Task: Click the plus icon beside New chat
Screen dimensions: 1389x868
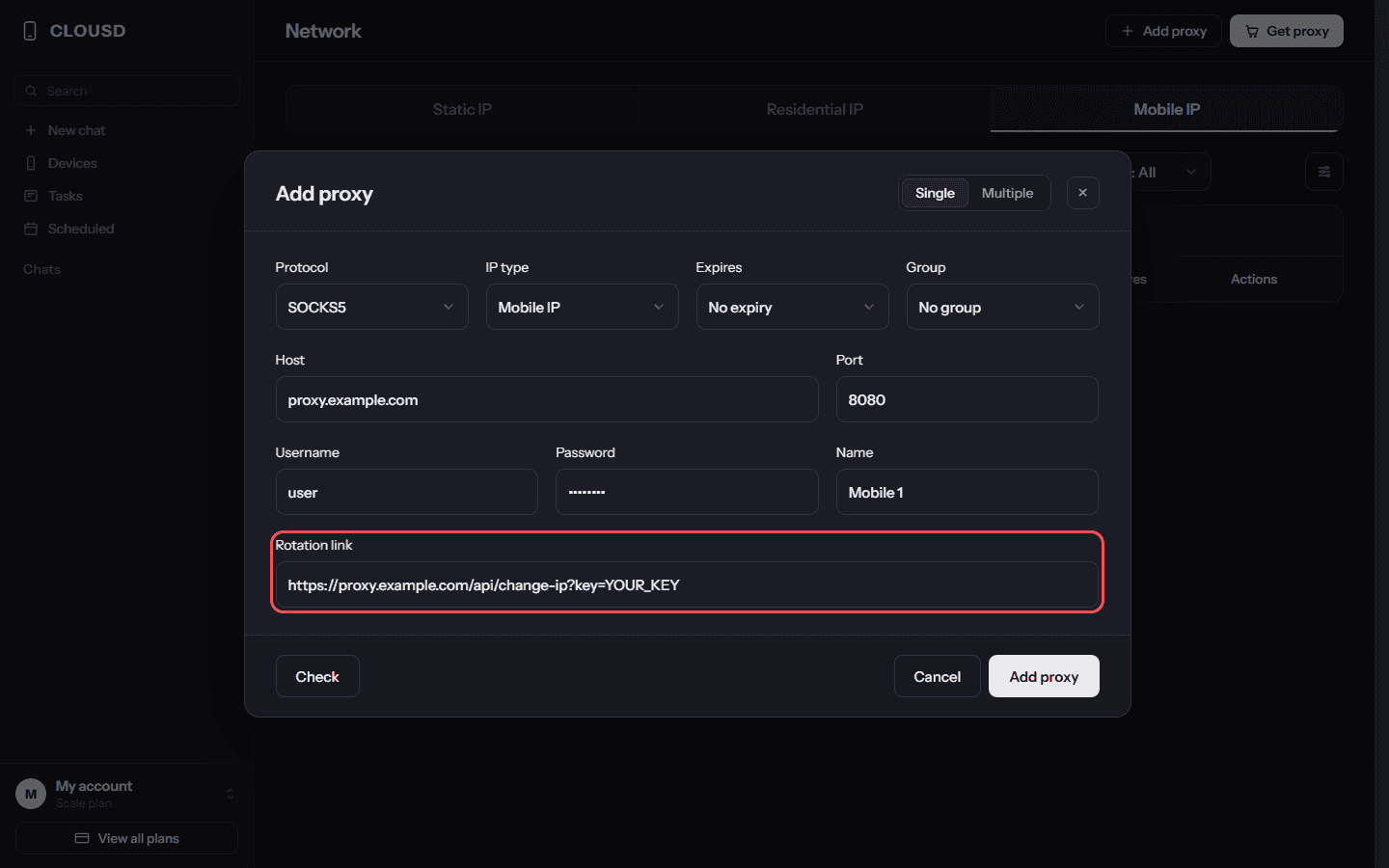Action: tap(31, 130)
